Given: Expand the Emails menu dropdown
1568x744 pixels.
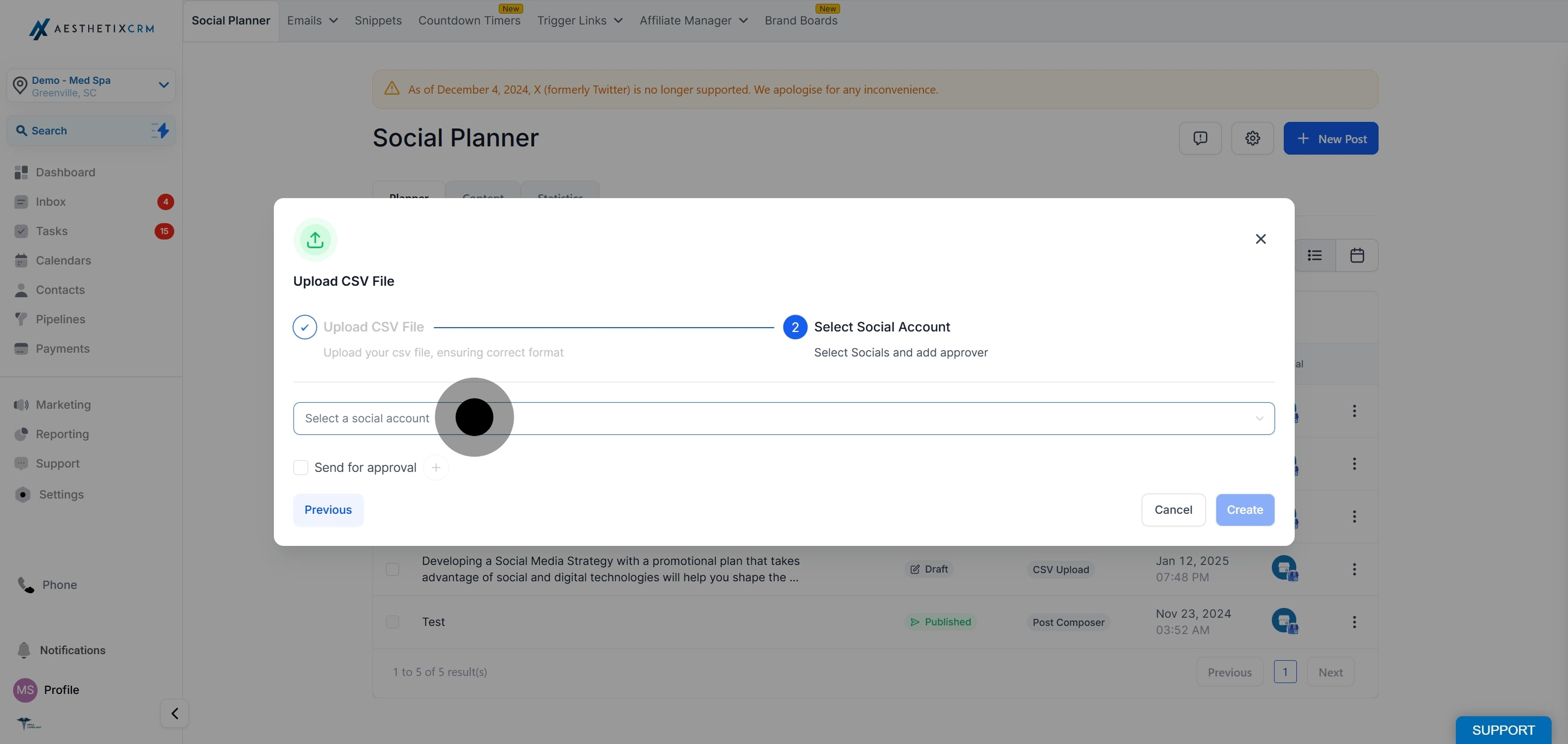Looking at the screenshot, I should click(313, 20).
